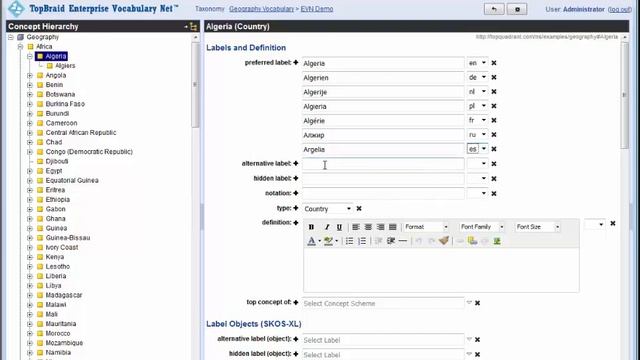The height and width of the screenshot is (360, 640).
Task: Select Morocco in the hierarchy
Action: 58,333
